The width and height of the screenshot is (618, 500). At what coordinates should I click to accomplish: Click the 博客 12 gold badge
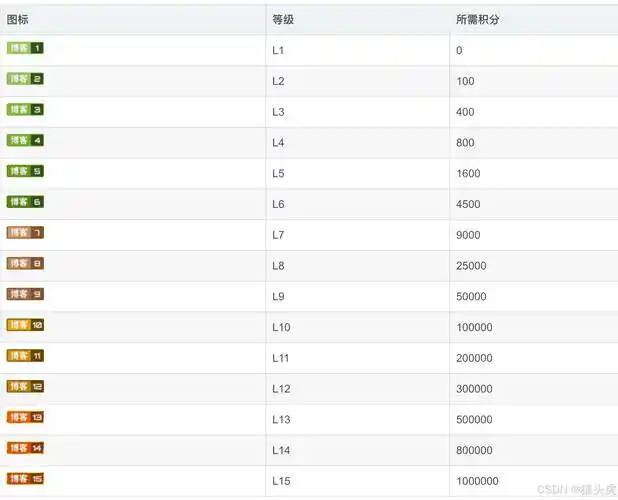[x=25, y=387]
